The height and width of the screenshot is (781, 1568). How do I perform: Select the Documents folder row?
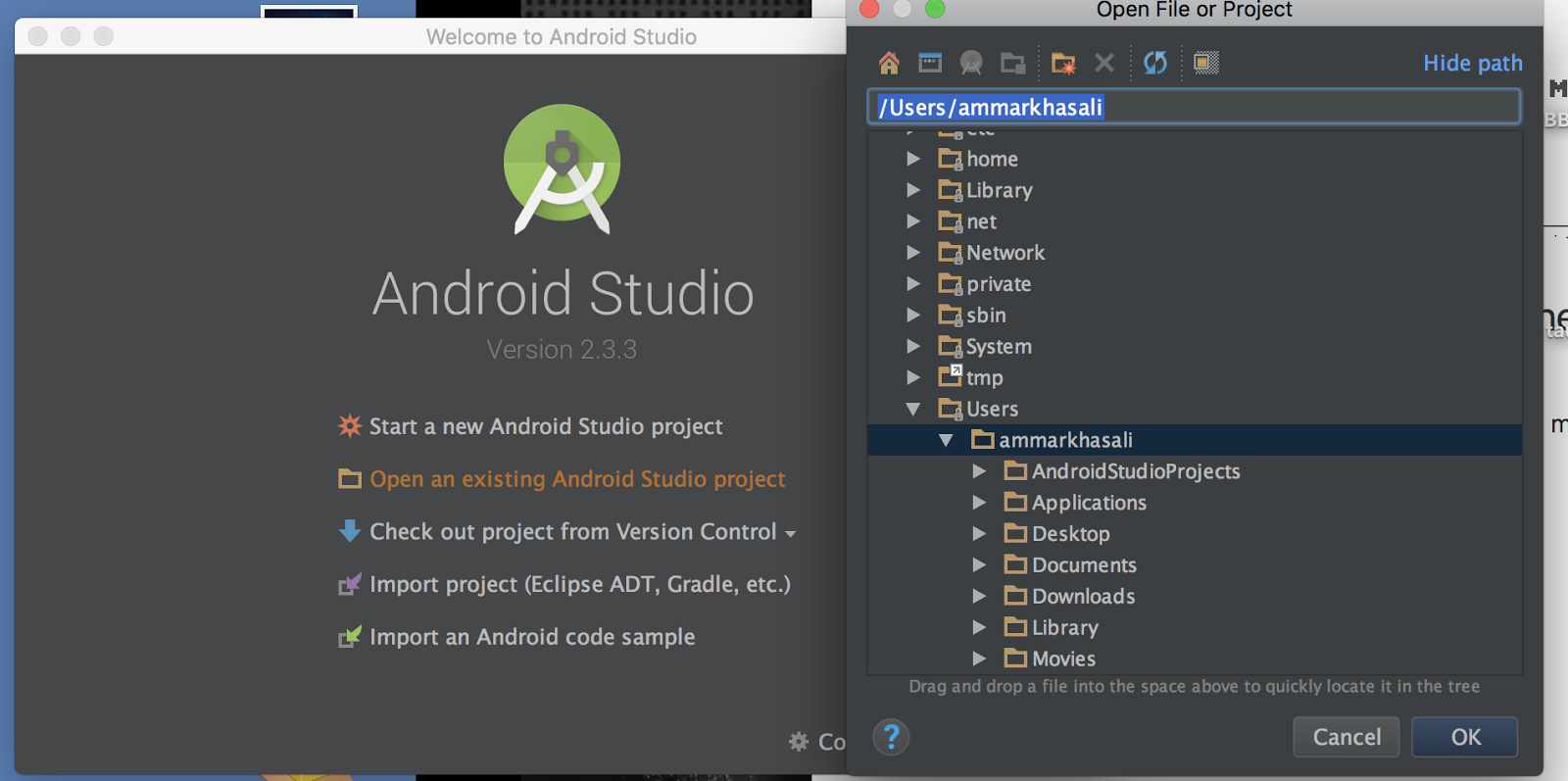pyautogui.click(x=1195, y=565)
